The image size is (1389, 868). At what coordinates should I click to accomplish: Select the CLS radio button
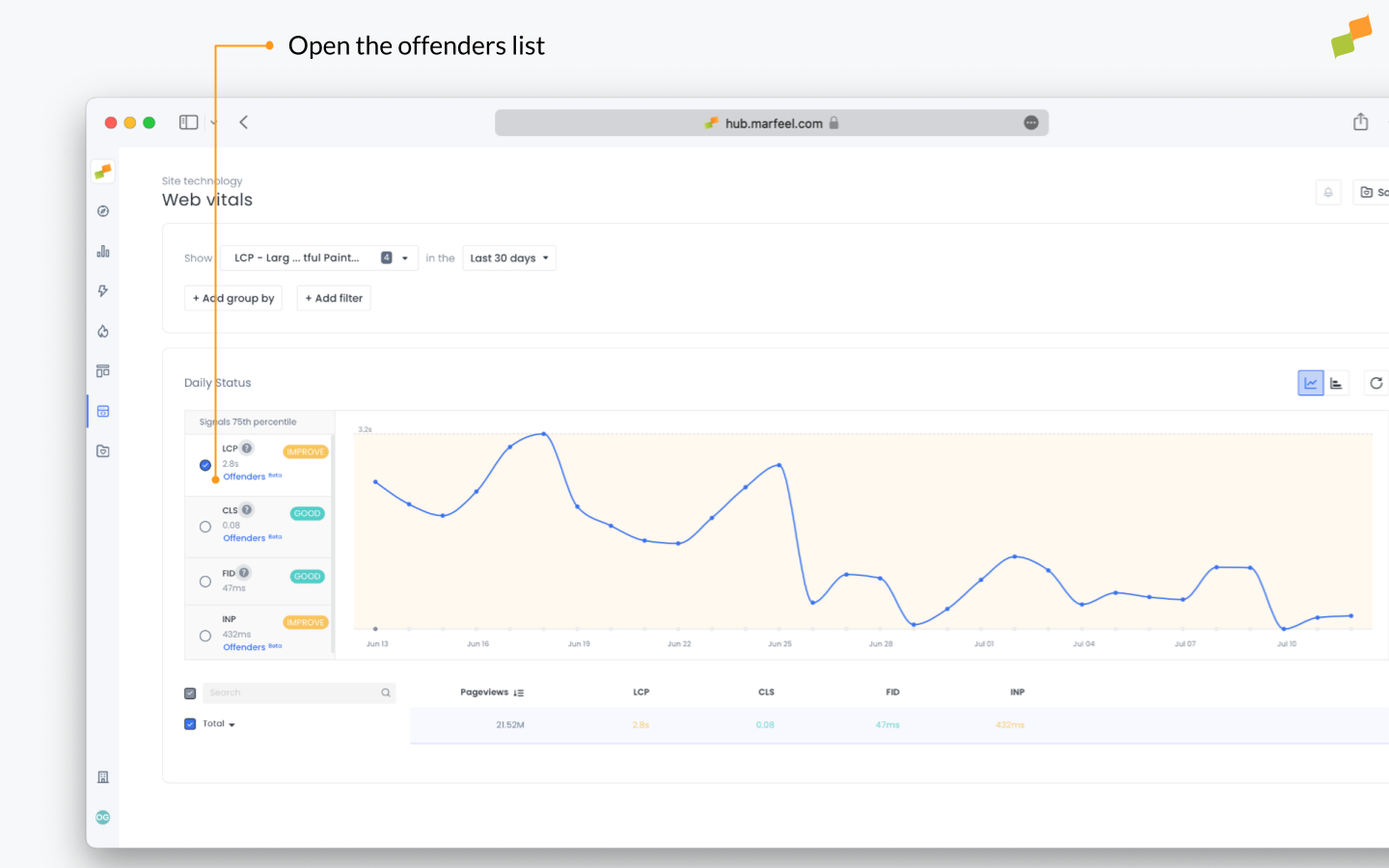[204, 527]
